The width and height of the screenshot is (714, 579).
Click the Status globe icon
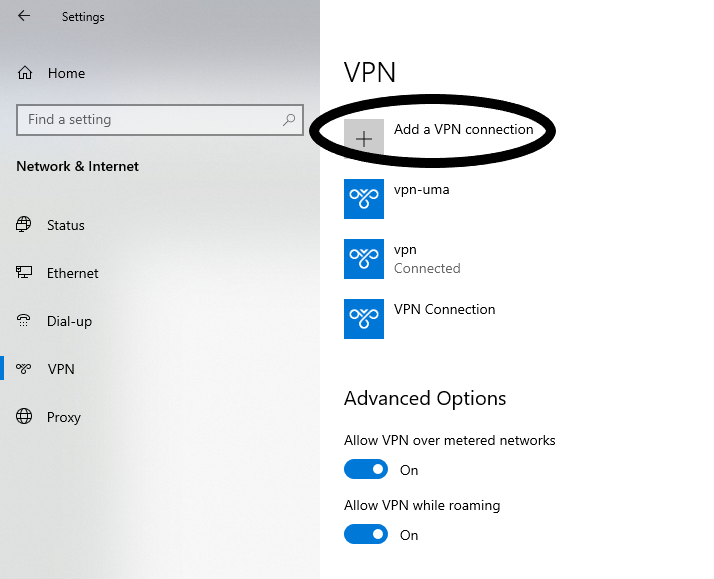tap(24, 225)
